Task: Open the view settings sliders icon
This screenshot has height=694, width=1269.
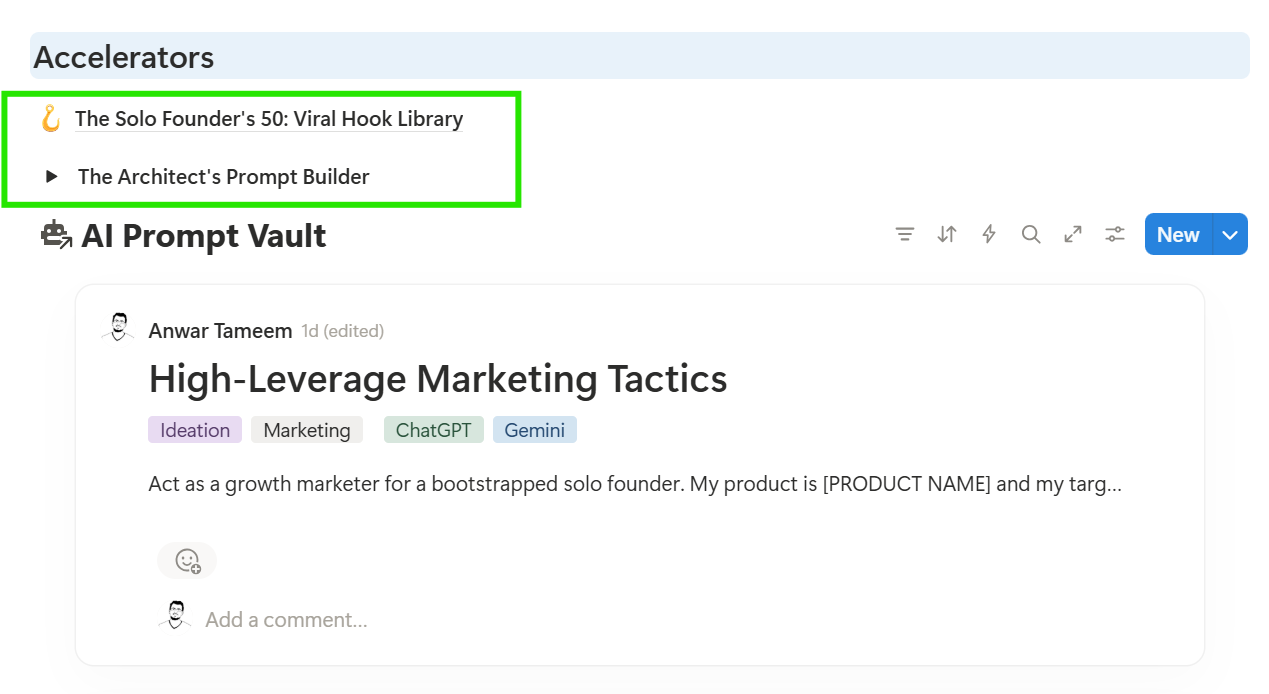Action: coord(1115,235)
